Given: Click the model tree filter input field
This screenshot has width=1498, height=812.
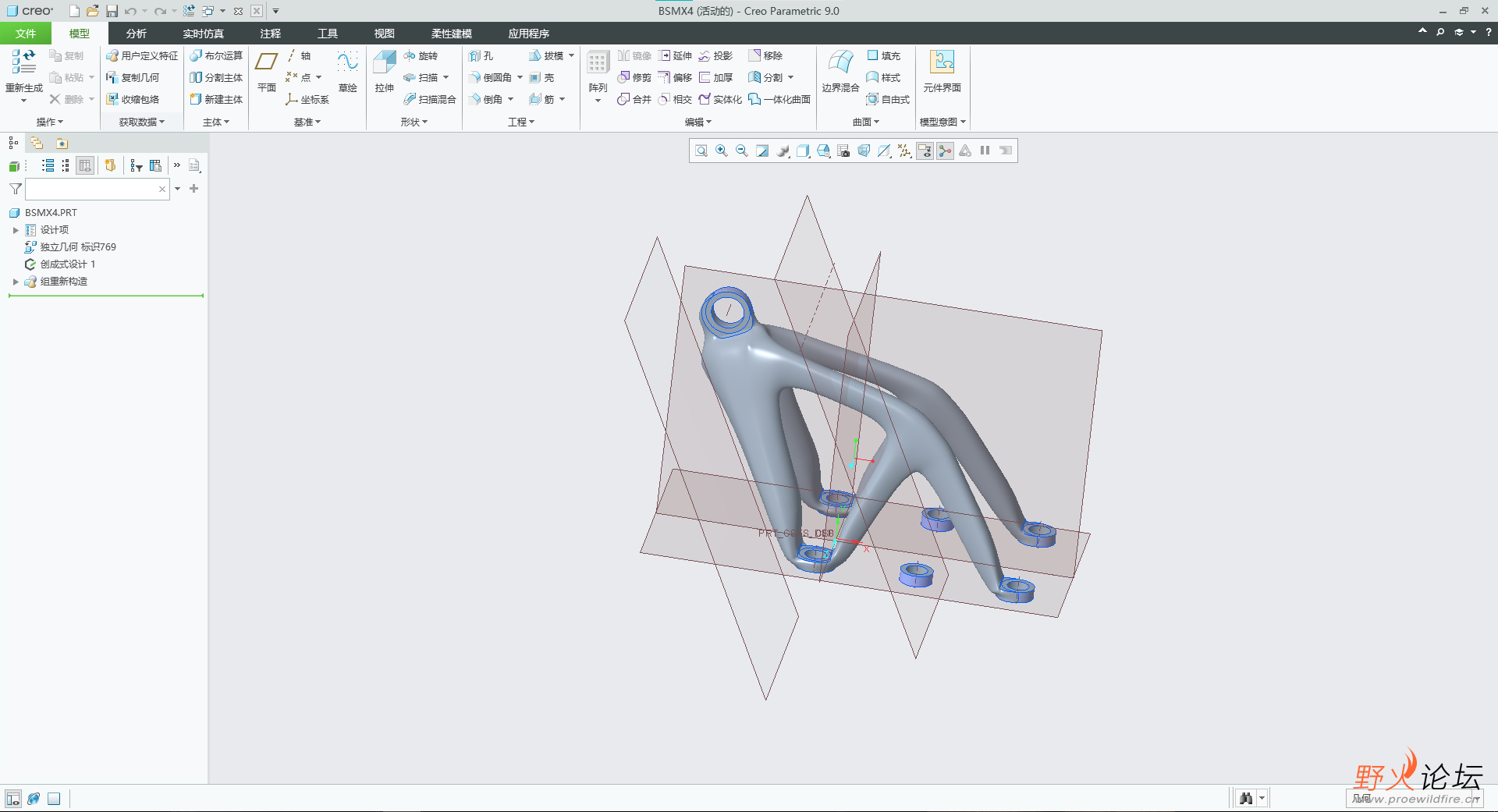Looking at the screenshot, I should pyautogui.click(x=98, y=189).
